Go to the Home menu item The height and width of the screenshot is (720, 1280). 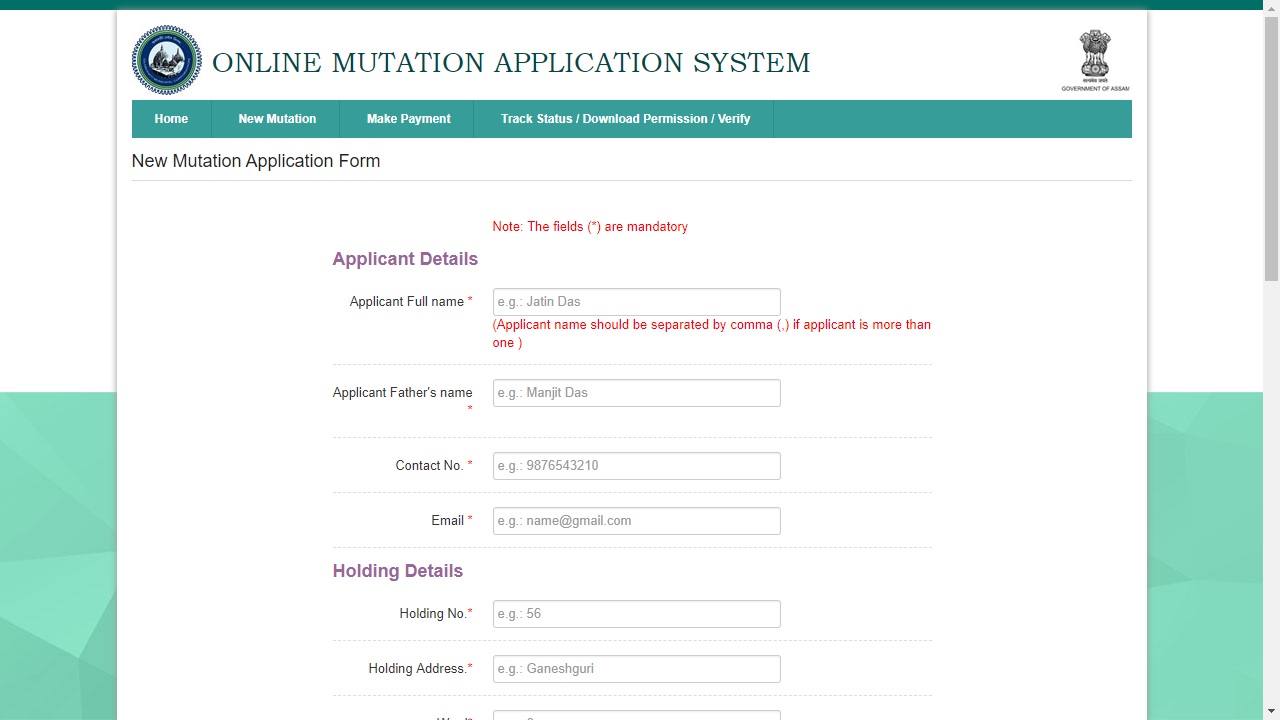click(171, 119)
